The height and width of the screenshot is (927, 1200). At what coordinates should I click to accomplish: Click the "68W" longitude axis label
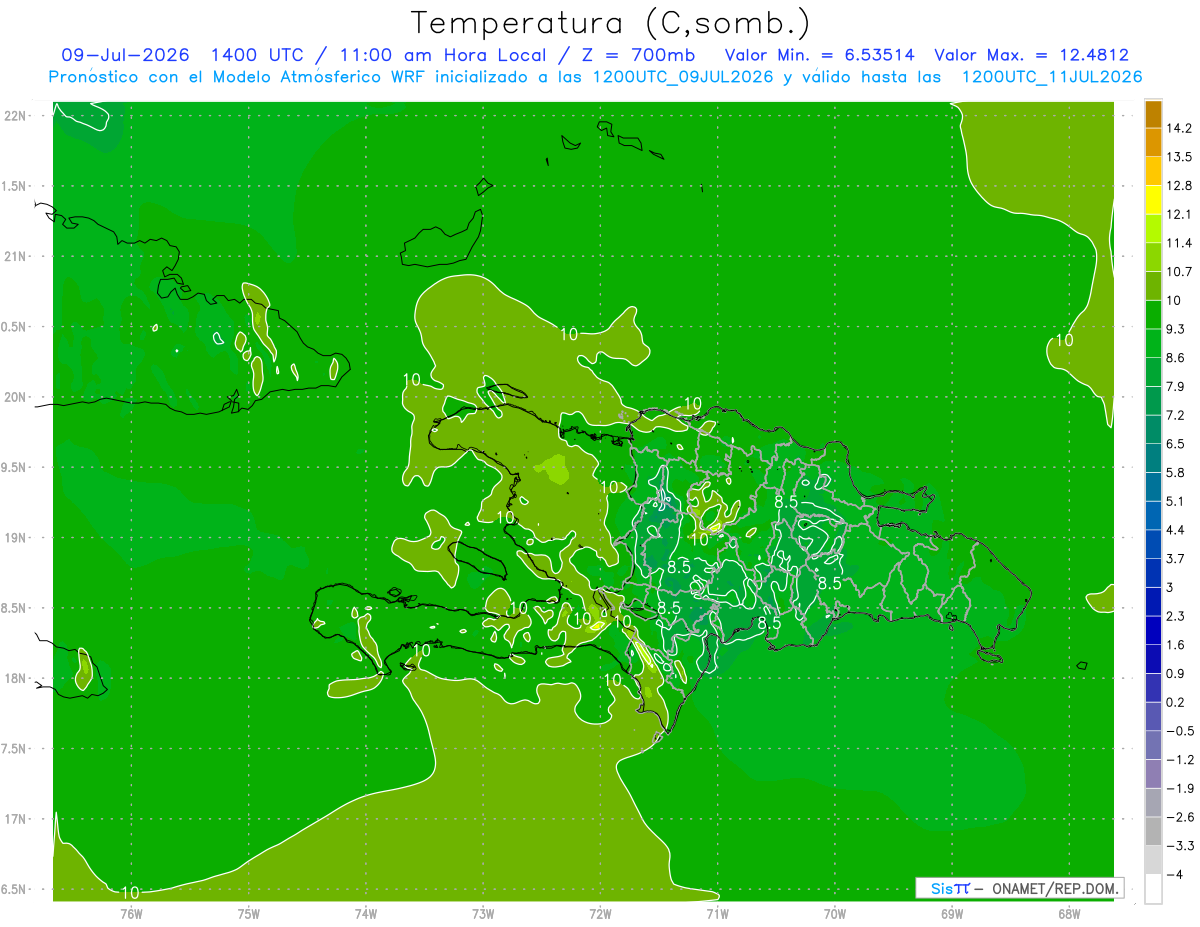[x=1069, y=913]
